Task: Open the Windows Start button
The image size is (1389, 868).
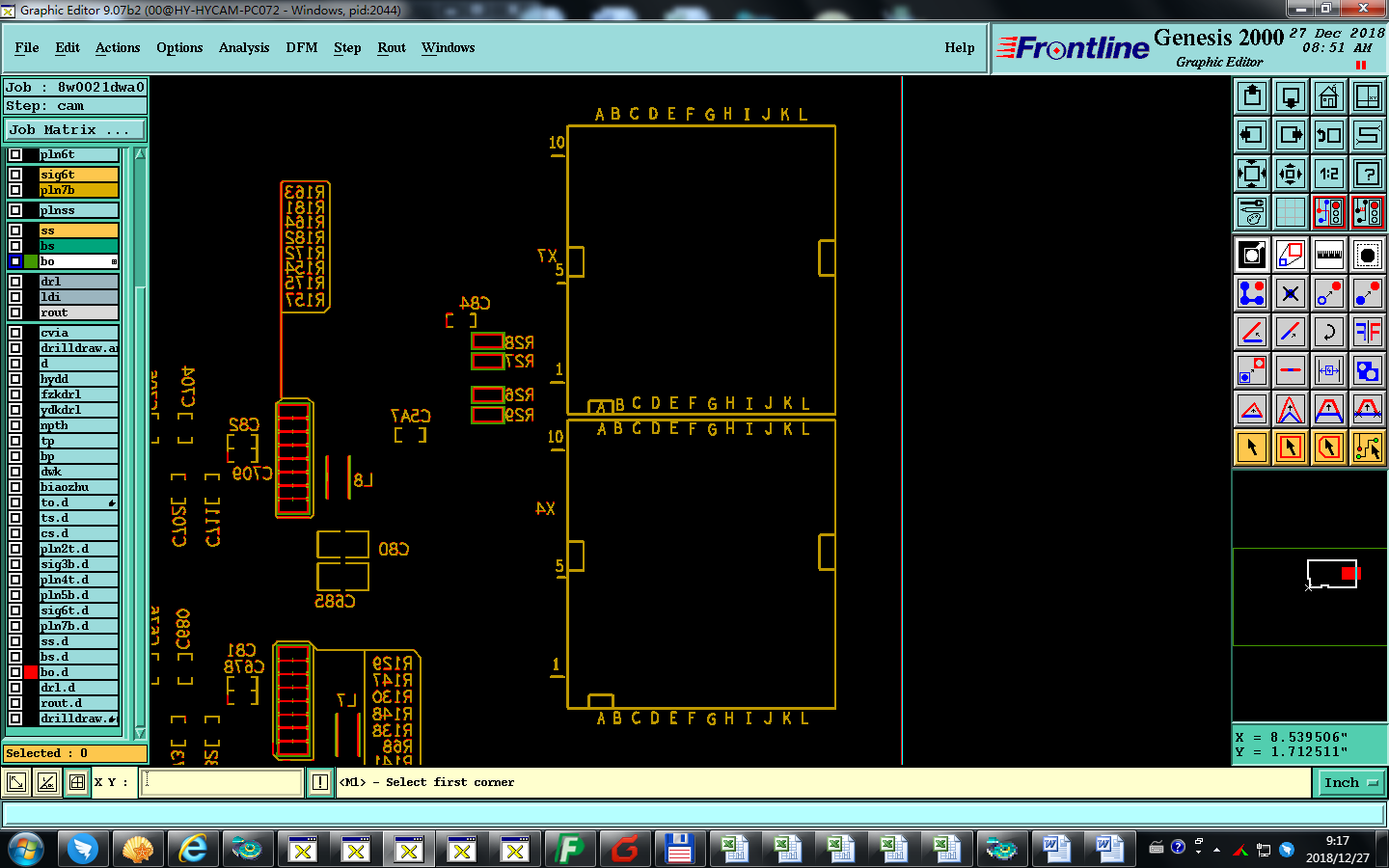Action: coord(26,849)
